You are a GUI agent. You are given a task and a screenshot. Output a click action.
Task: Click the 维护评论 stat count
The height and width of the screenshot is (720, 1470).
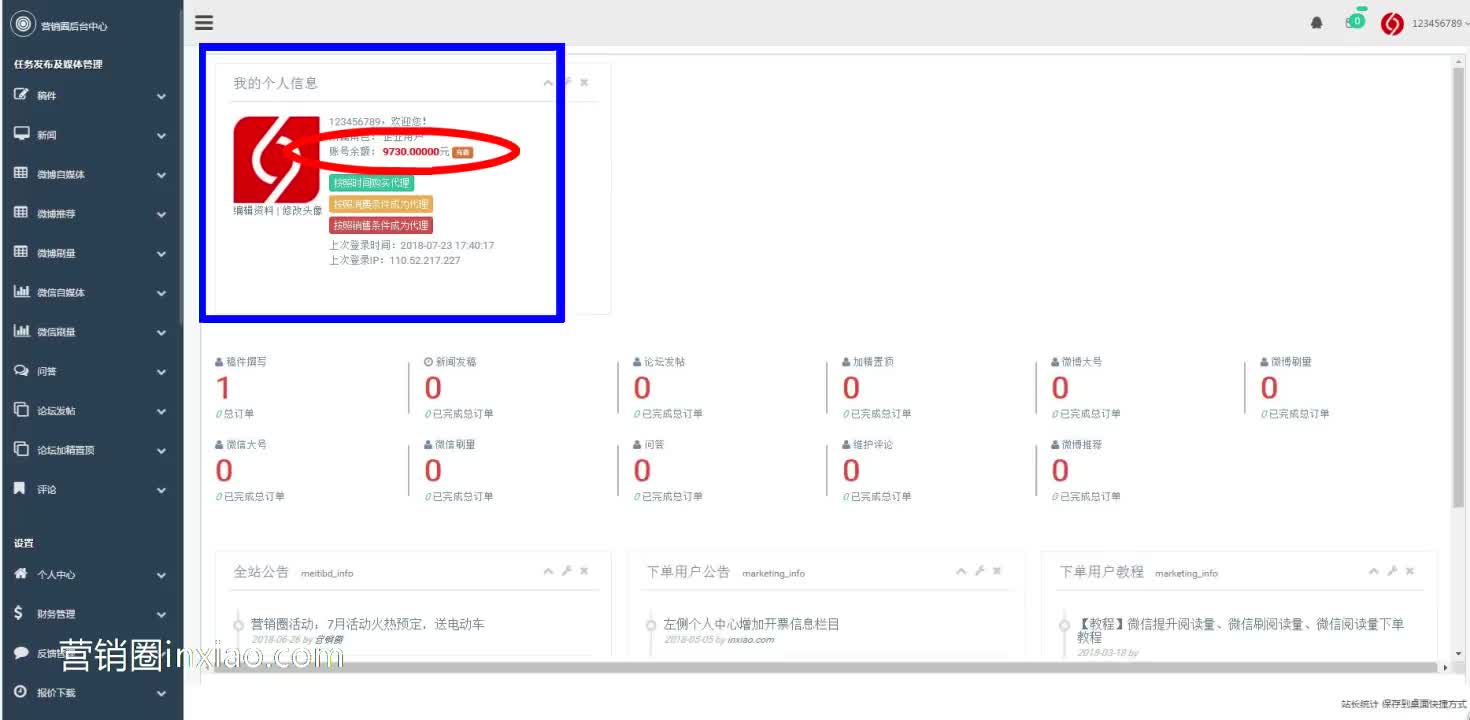851,471
